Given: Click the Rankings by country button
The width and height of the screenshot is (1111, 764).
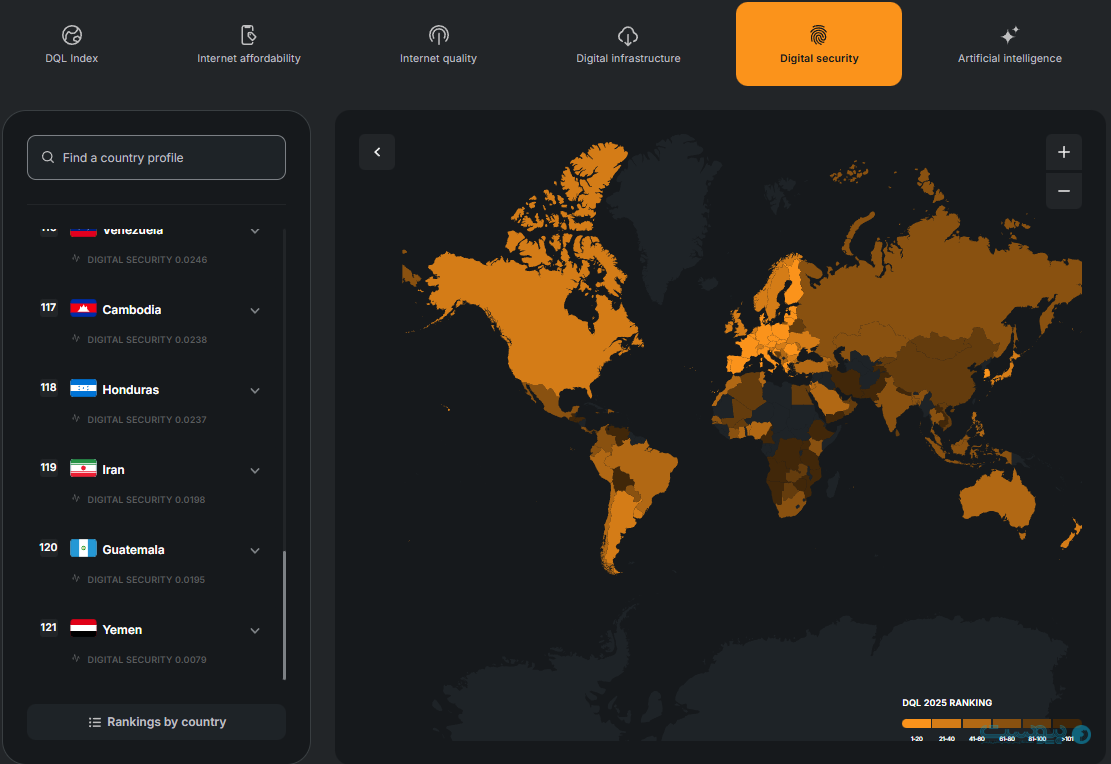Looking at the screenshot, I should click(156, 722).
